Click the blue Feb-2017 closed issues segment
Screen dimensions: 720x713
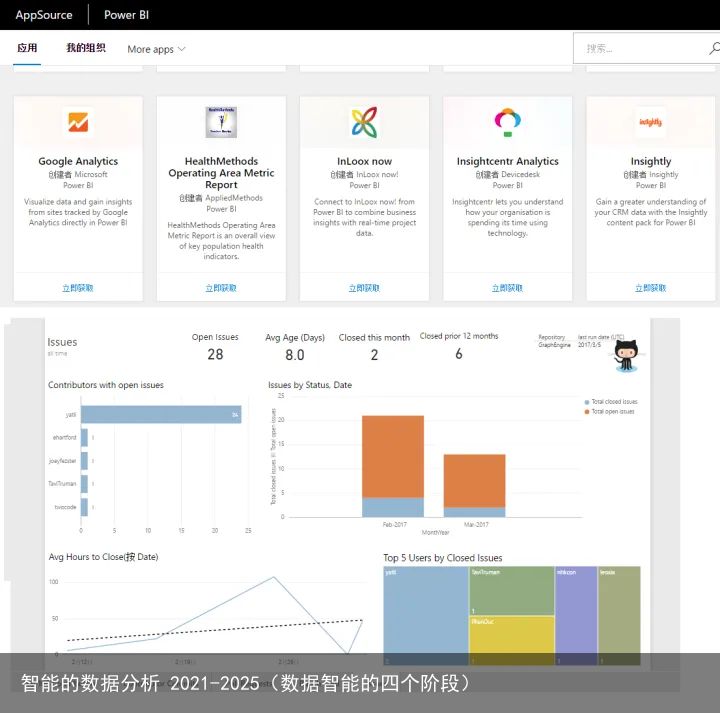(393, 507)
